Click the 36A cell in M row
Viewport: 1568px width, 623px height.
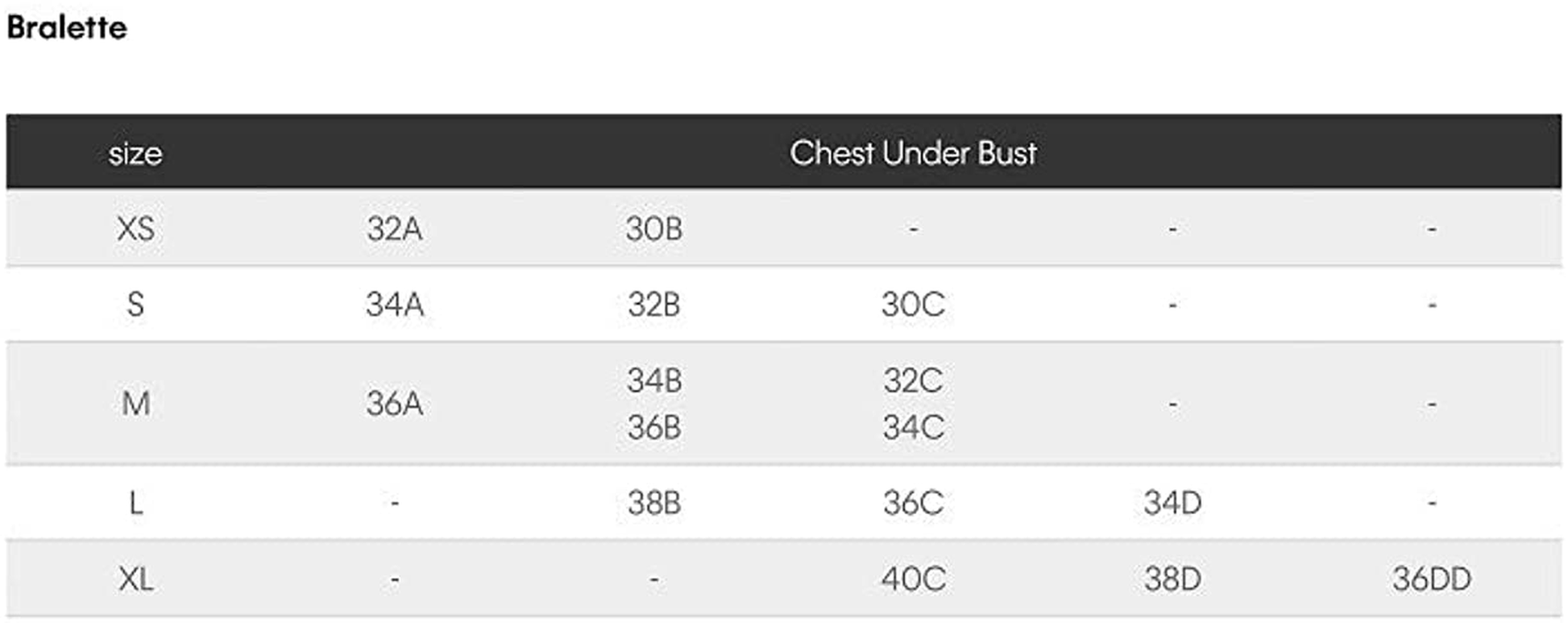[394, 403]
